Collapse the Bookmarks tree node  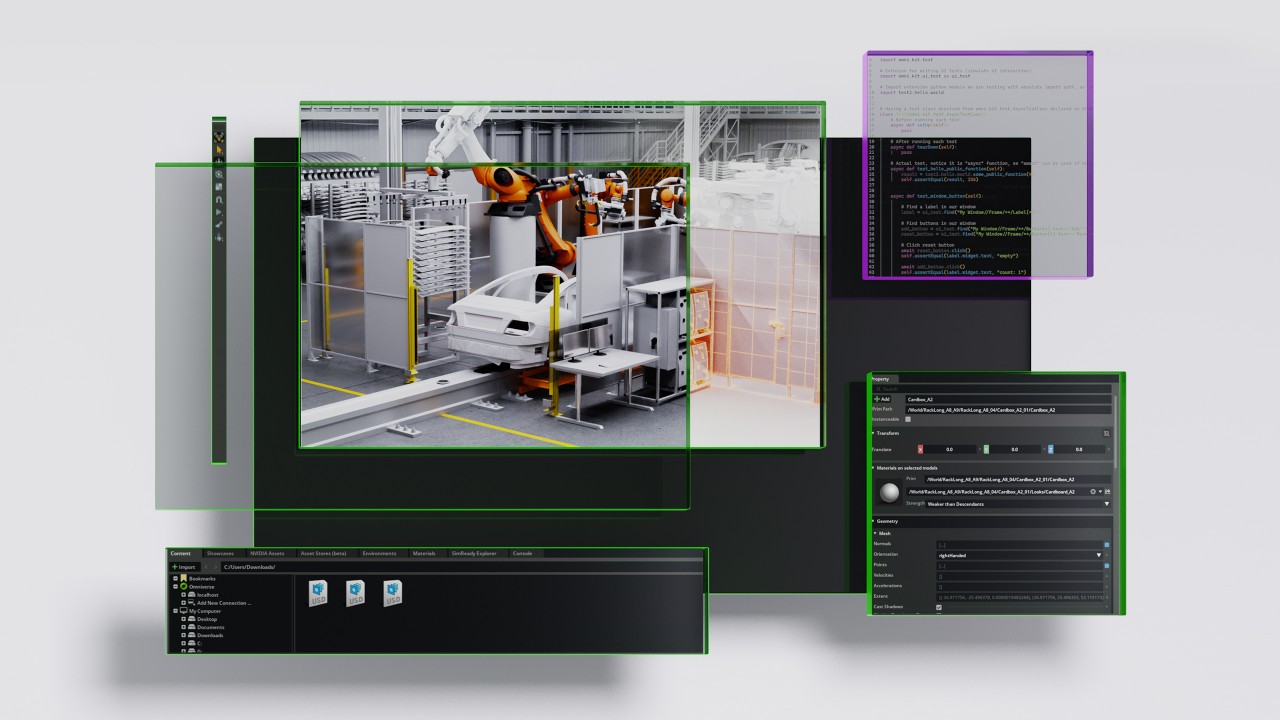175,579
